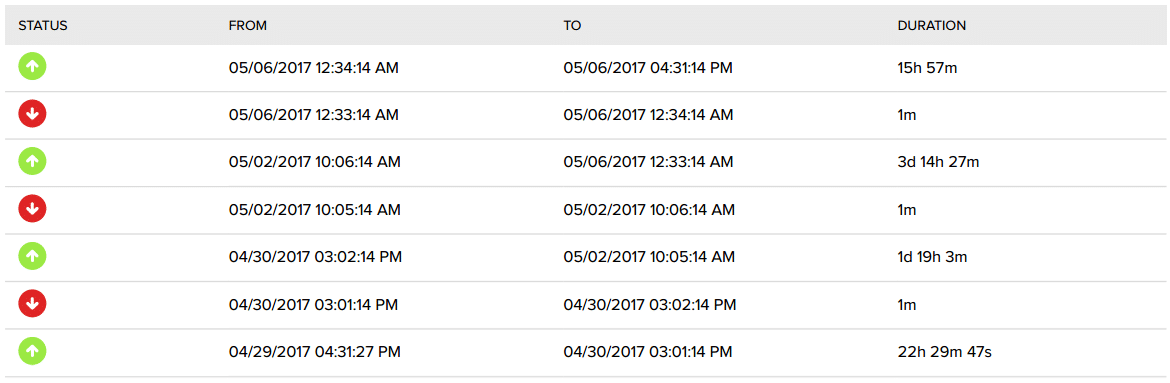Click the 05/06/2017 04:31:14 PM to-time
Screen dimensions: 1170x383
[x=648, y=68]
